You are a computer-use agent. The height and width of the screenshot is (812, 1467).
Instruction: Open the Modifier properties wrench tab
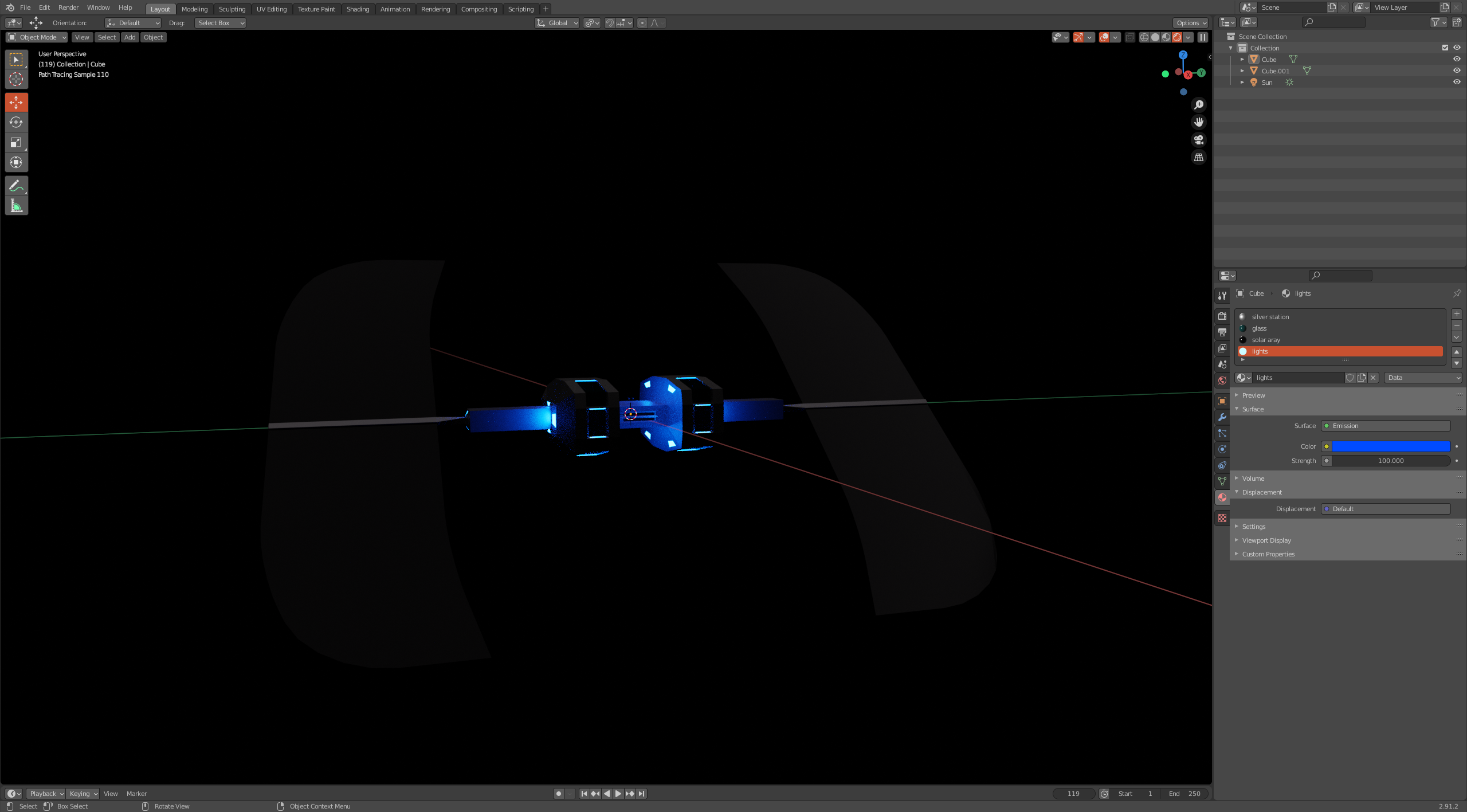(1222, 417)
